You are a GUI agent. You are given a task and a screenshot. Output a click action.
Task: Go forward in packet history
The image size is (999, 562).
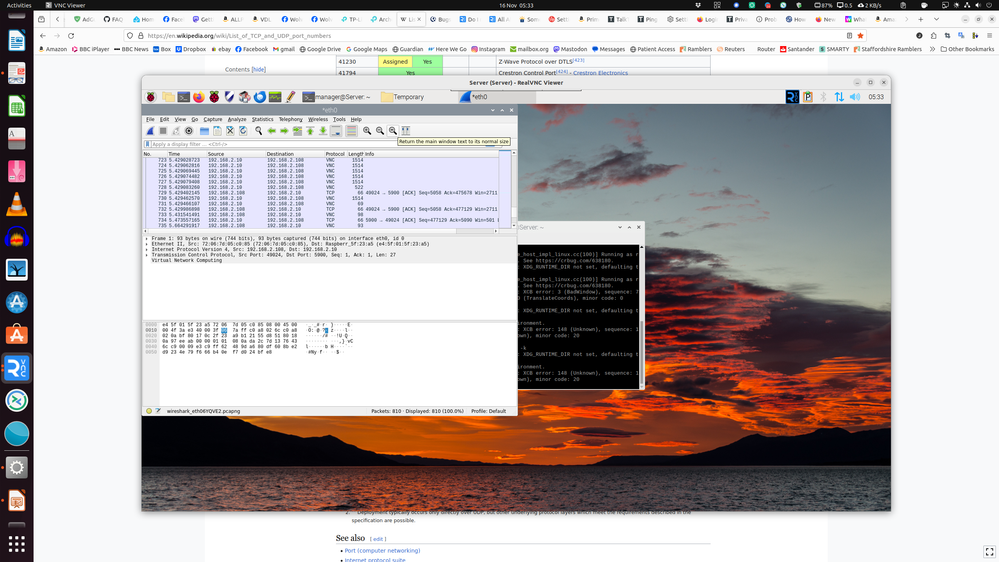coord(284,131)
